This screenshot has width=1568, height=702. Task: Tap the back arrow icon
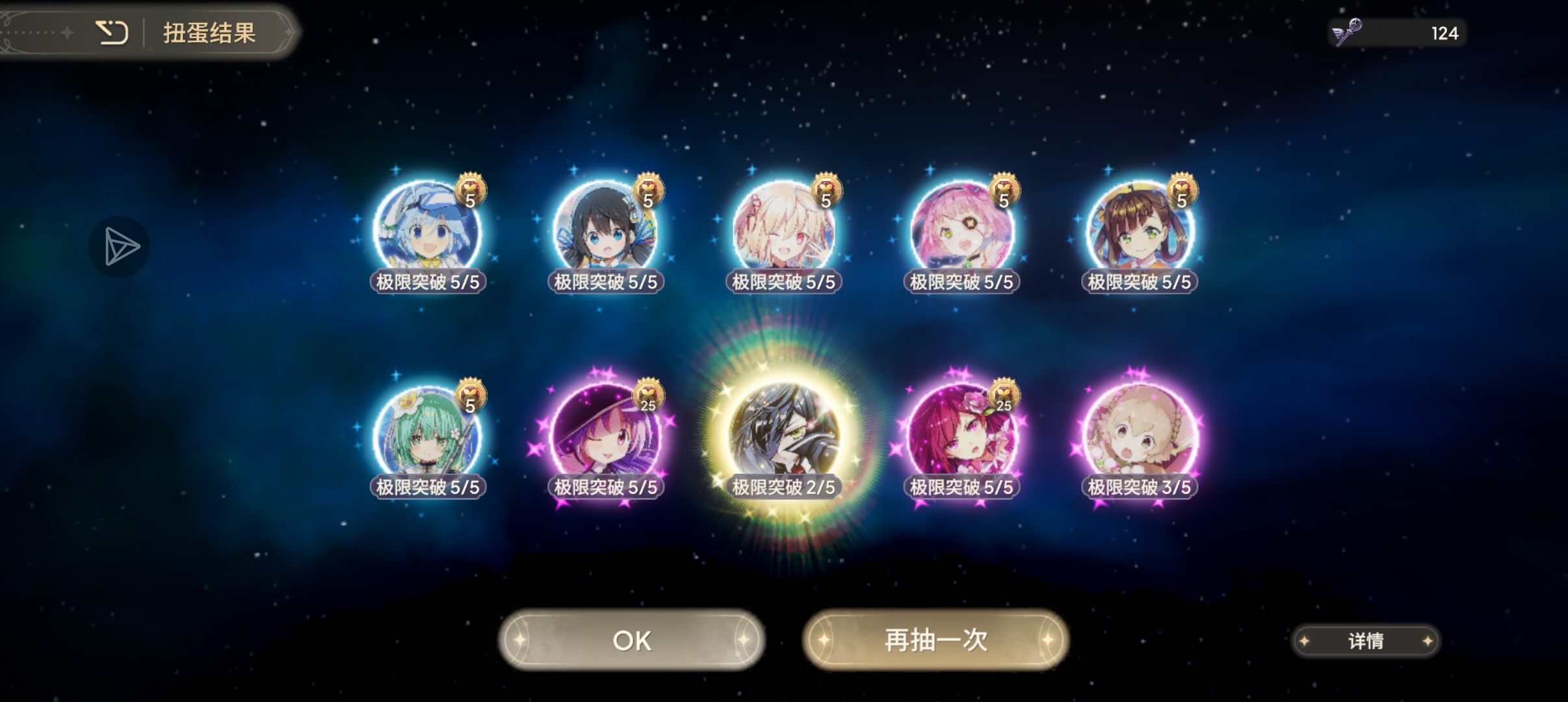click(112, 32)
